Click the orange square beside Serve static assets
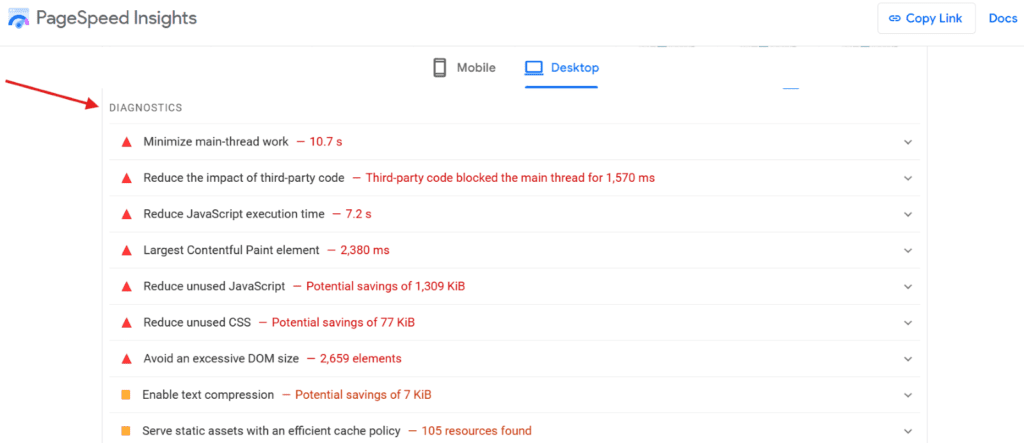Image resolution: width=1024 pixels, height=443 pixels. (126, 431)
